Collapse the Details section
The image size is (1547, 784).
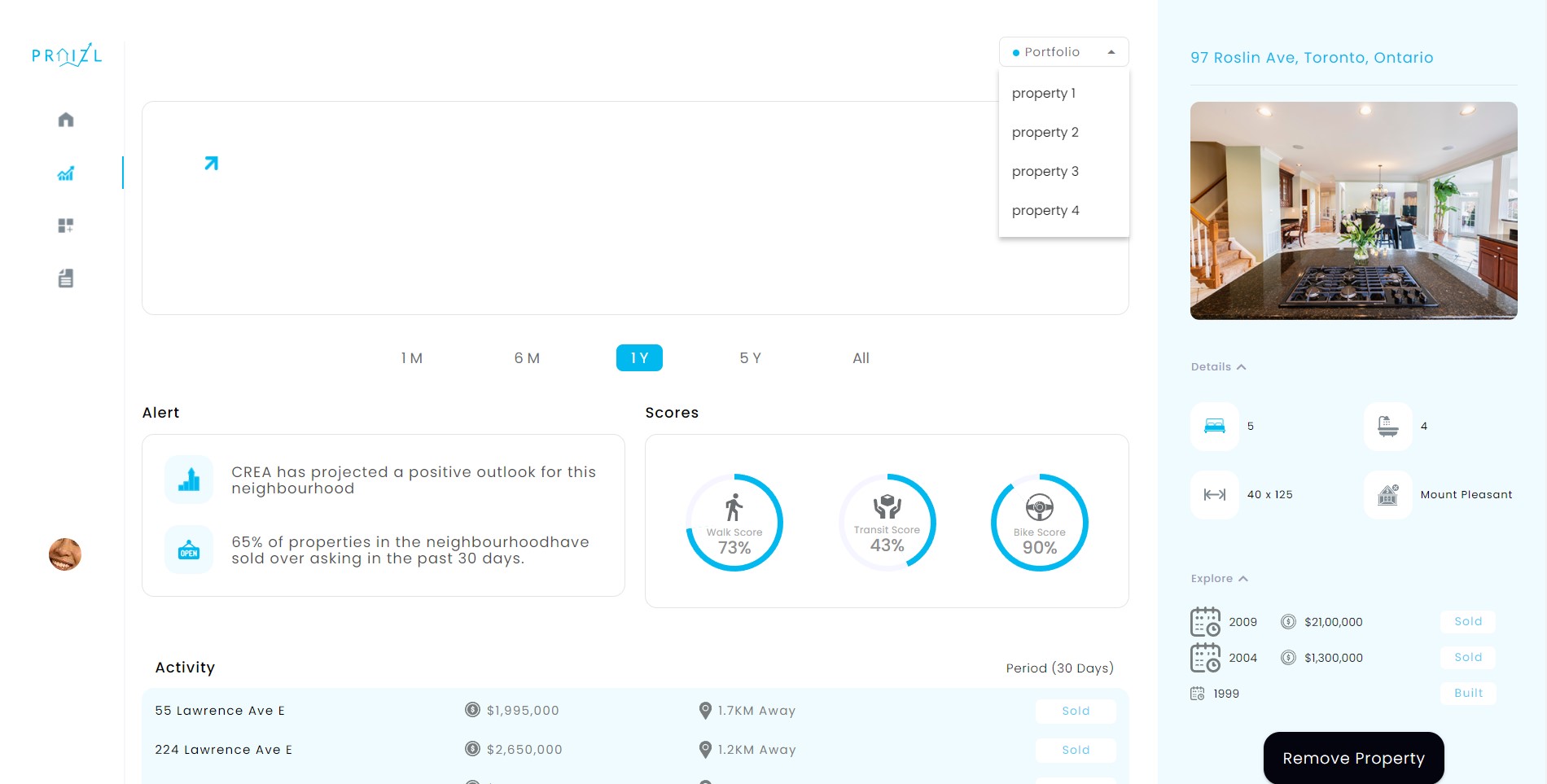pyautogui.click(x=1218, y=366)
